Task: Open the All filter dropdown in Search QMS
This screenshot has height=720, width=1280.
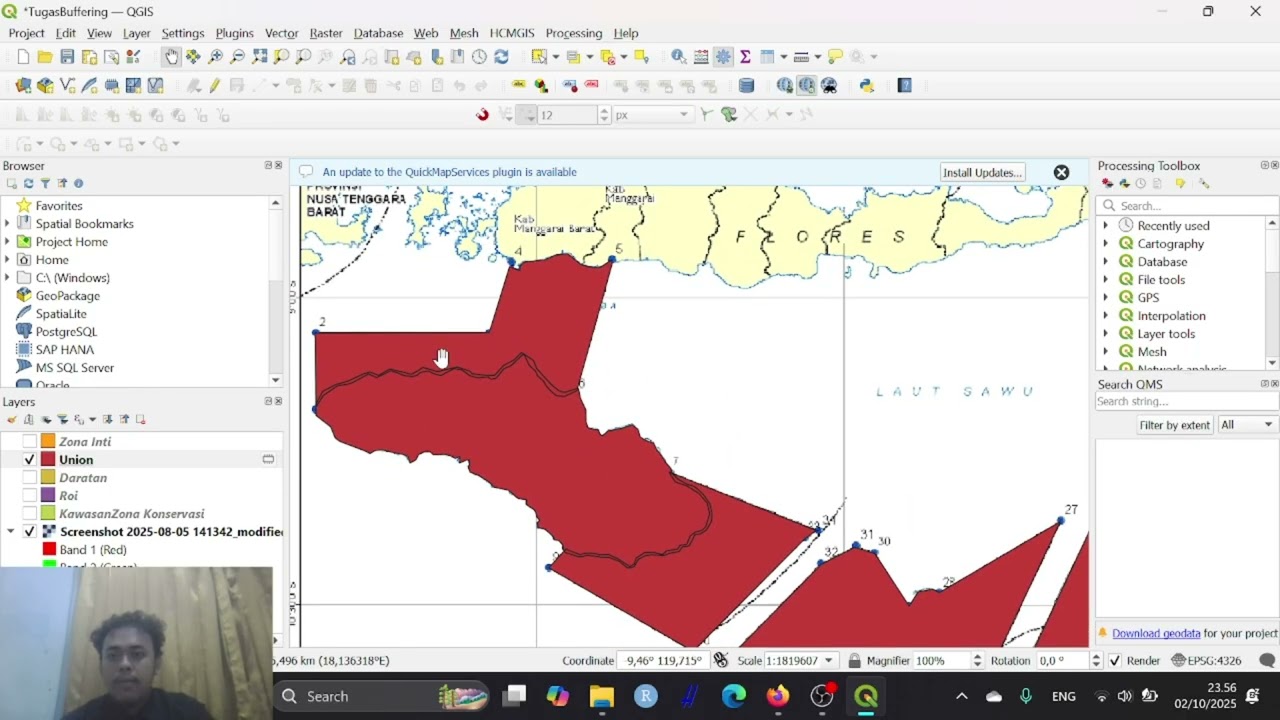Action: tap(1247, 425)
